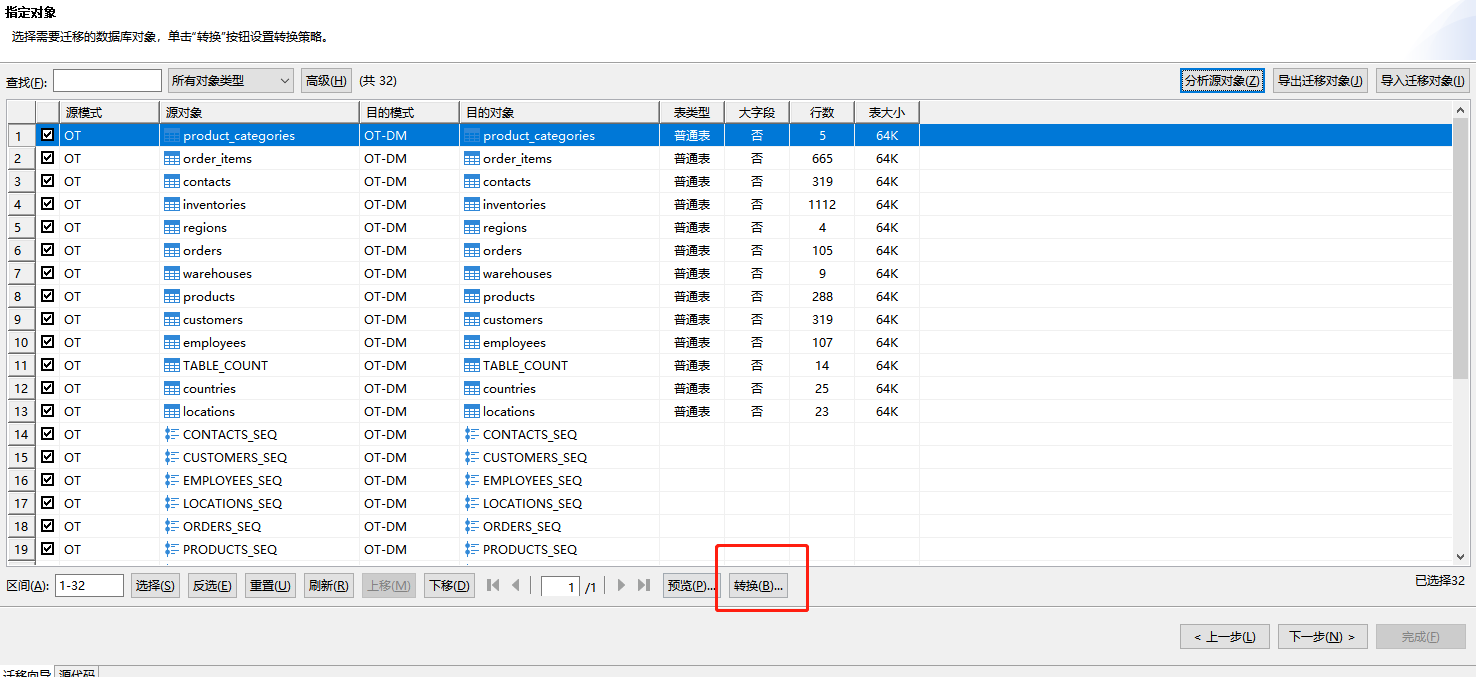Switch to the 源代码 tab
1476x677 pixels.
coord(77,673)
